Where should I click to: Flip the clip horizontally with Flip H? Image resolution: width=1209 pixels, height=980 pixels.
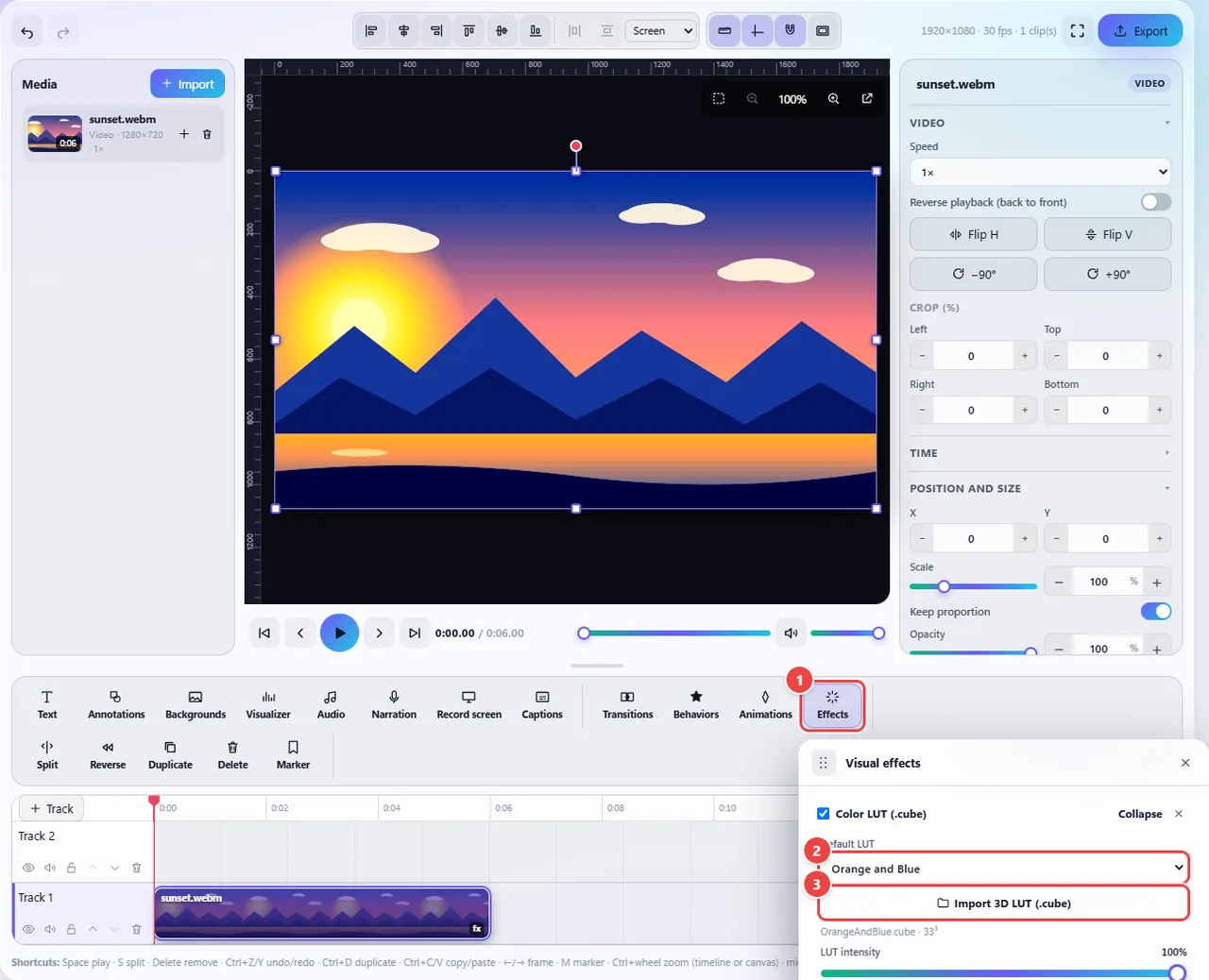(973, 234)
